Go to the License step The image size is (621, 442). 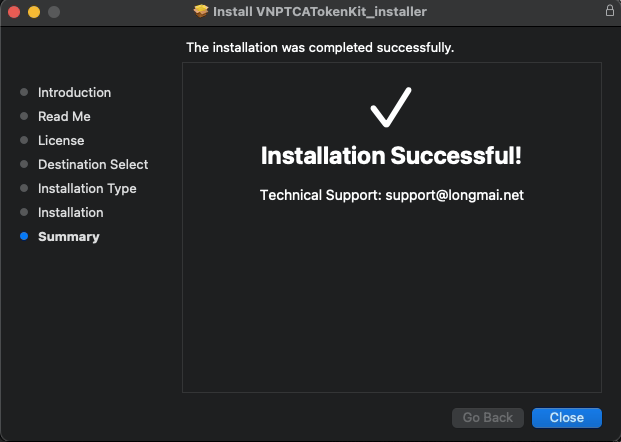tap(61, 141)
